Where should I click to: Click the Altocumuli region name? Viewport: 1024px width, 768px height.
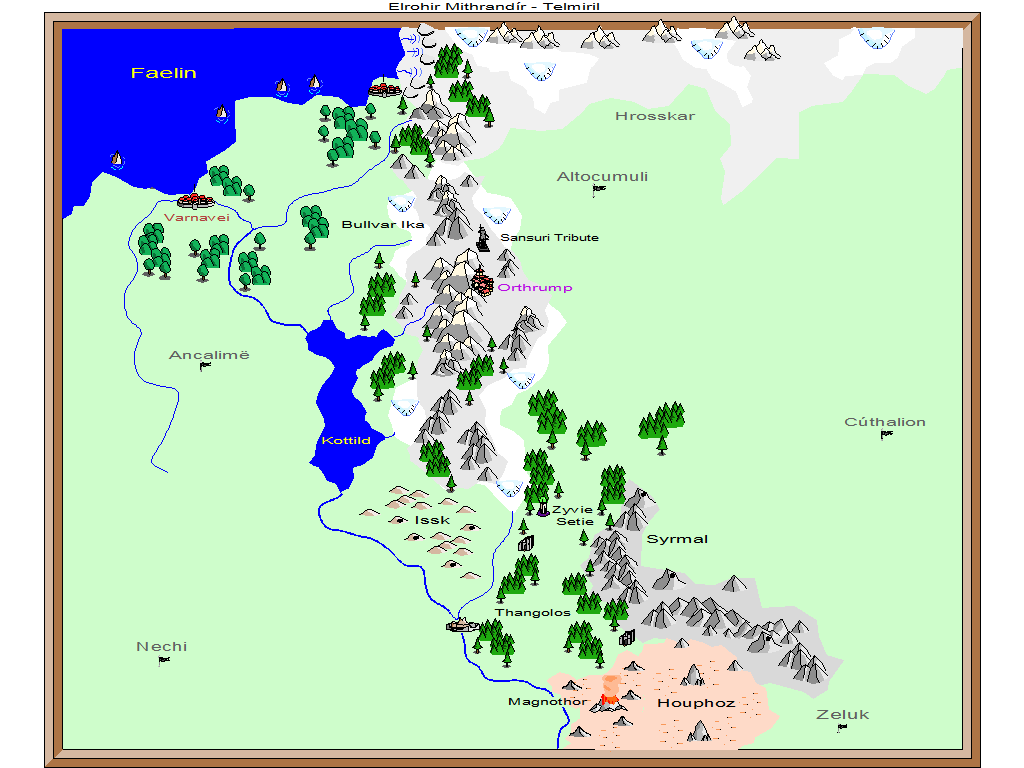click(602, 176)
